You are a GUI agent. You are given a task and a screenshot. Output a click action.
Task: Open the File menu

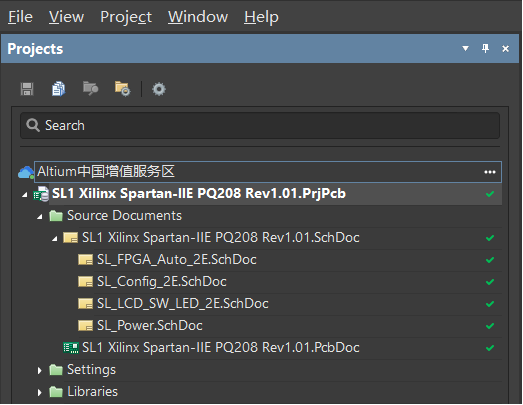20,17
